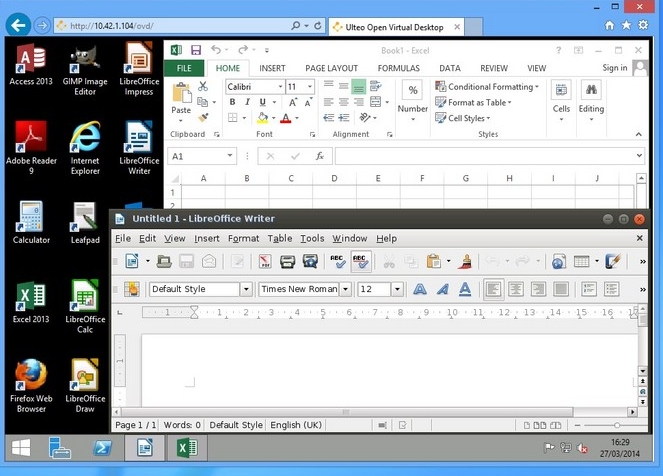Click Show Draw Functions icon in Writer
Viewport: 663px width, 476px height.
click(613, 262)
